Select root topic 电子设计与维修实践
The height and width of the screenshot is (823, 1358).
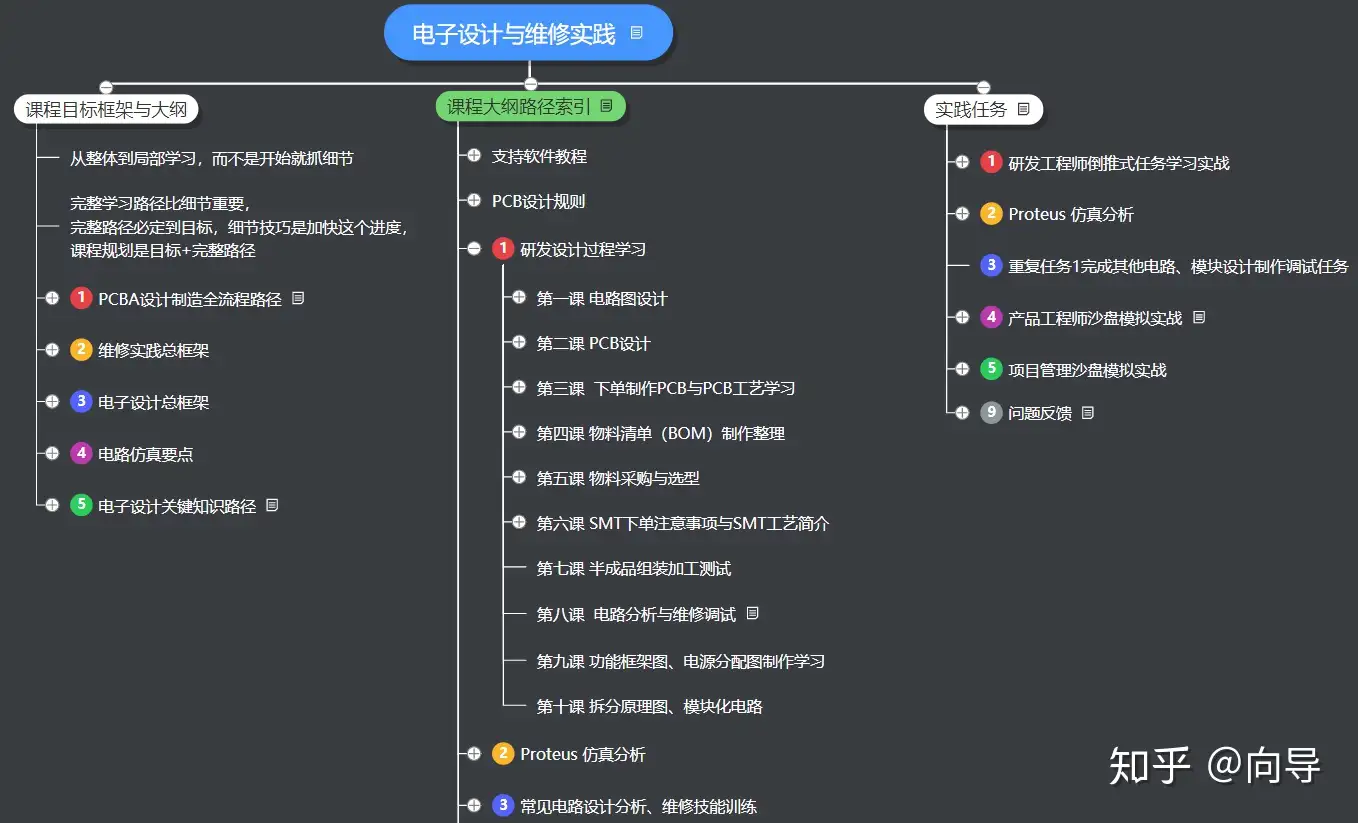[528, 33]
